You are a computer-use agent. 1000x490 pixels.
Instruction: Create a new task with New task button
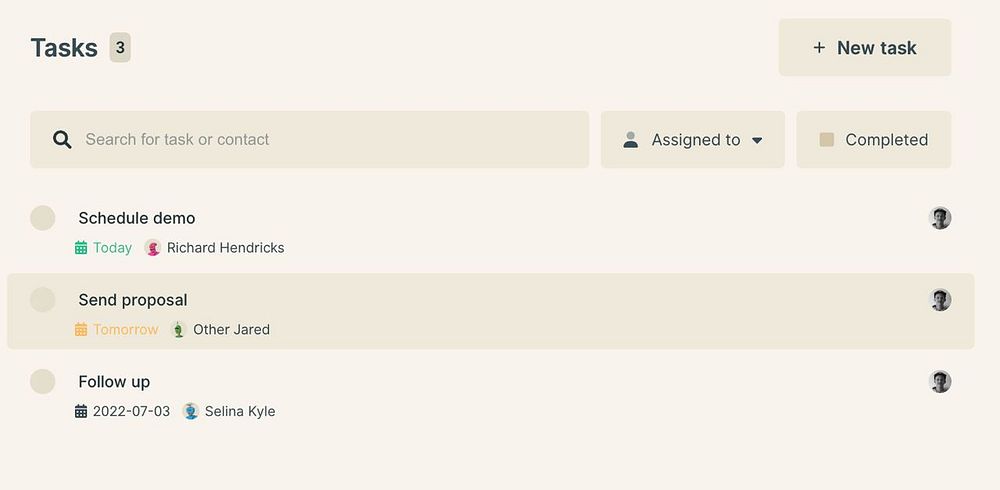[x=864, y=48]
